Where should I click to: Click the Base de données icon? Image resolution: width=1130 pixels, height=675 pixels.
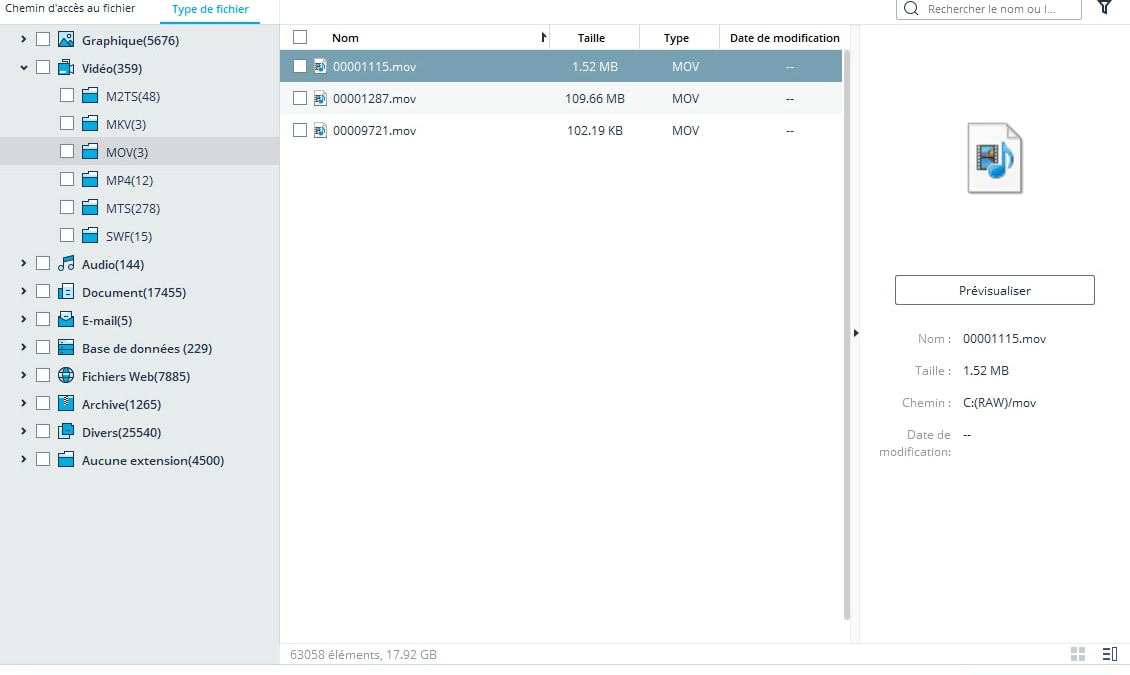tap(66, 348)
